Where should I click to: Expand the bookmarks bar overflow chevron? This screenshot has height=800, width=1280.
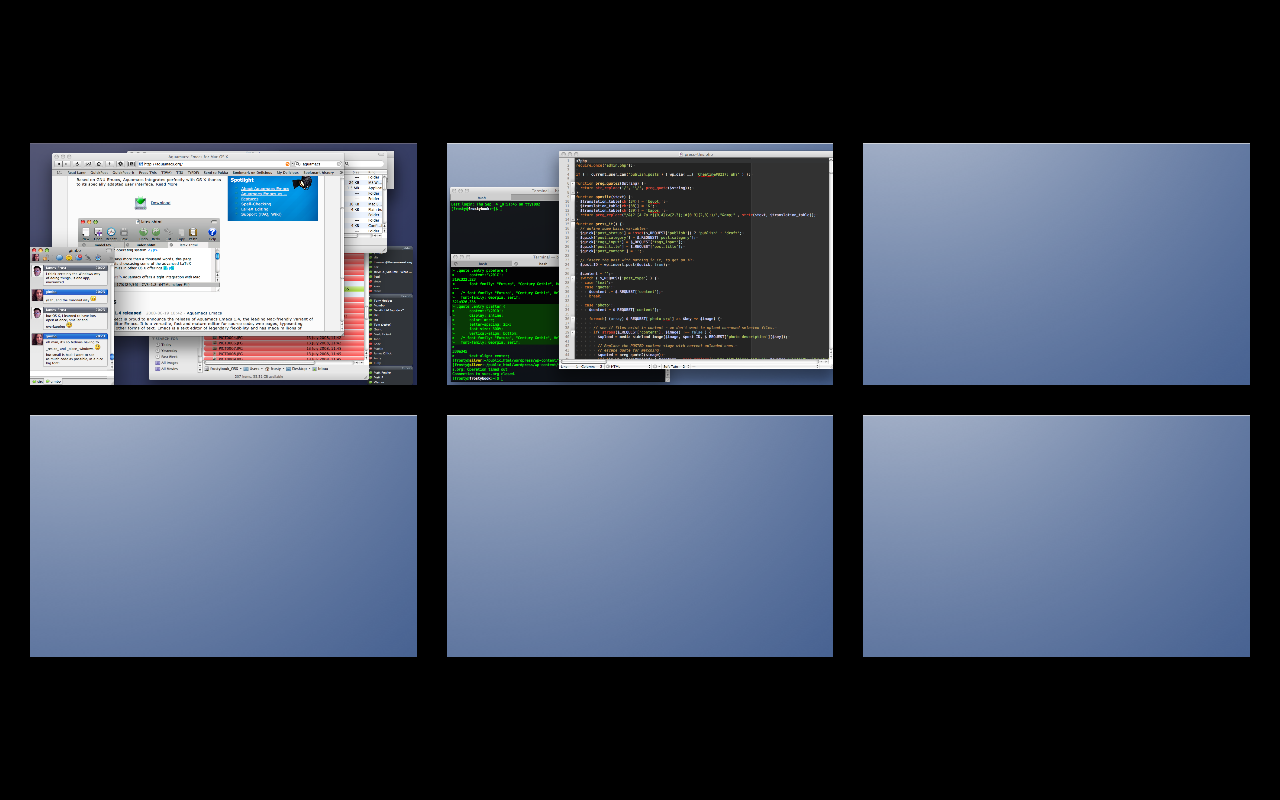(x=342, y=172)
